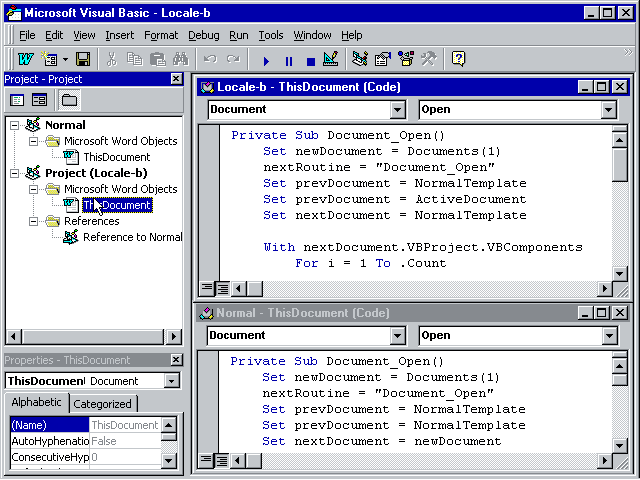Open Procedure dropdown in Locale-b code window
This screenshot has height=480, width=640.
[608, 110]
